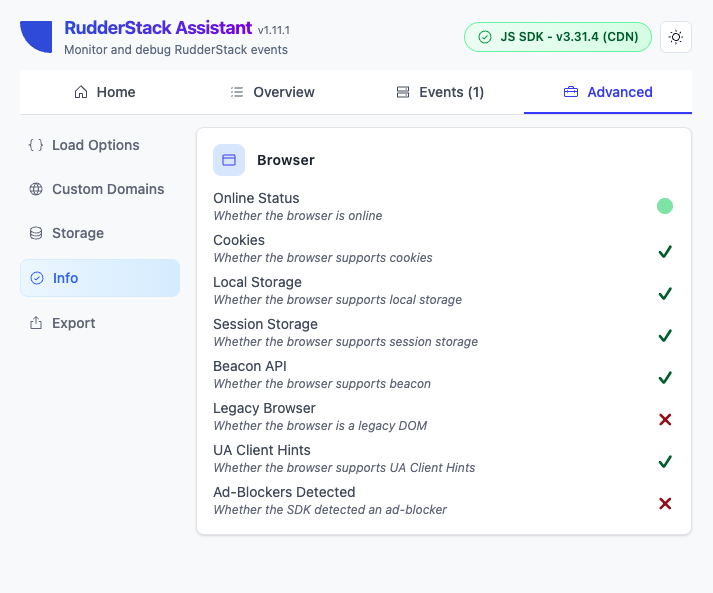This screenshot has width=713, height=593.
Task: Click the JS SDK v3.31.4 (CDN) badge
Action: [558, 37]
